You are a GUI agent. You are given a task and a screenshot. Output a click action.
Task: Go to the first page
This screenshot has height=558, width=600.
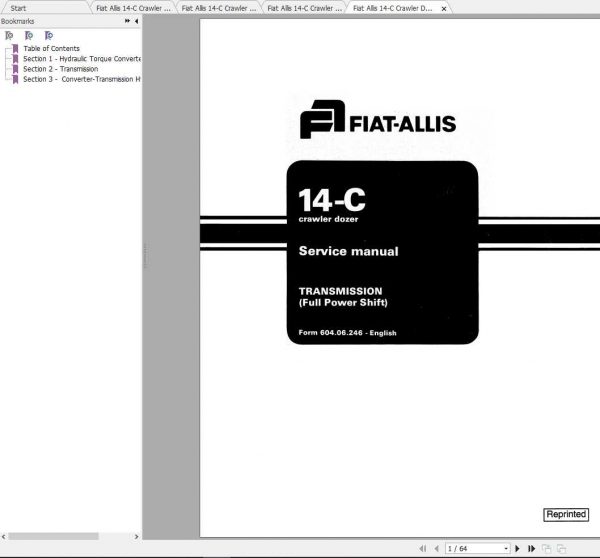point(422,548)
